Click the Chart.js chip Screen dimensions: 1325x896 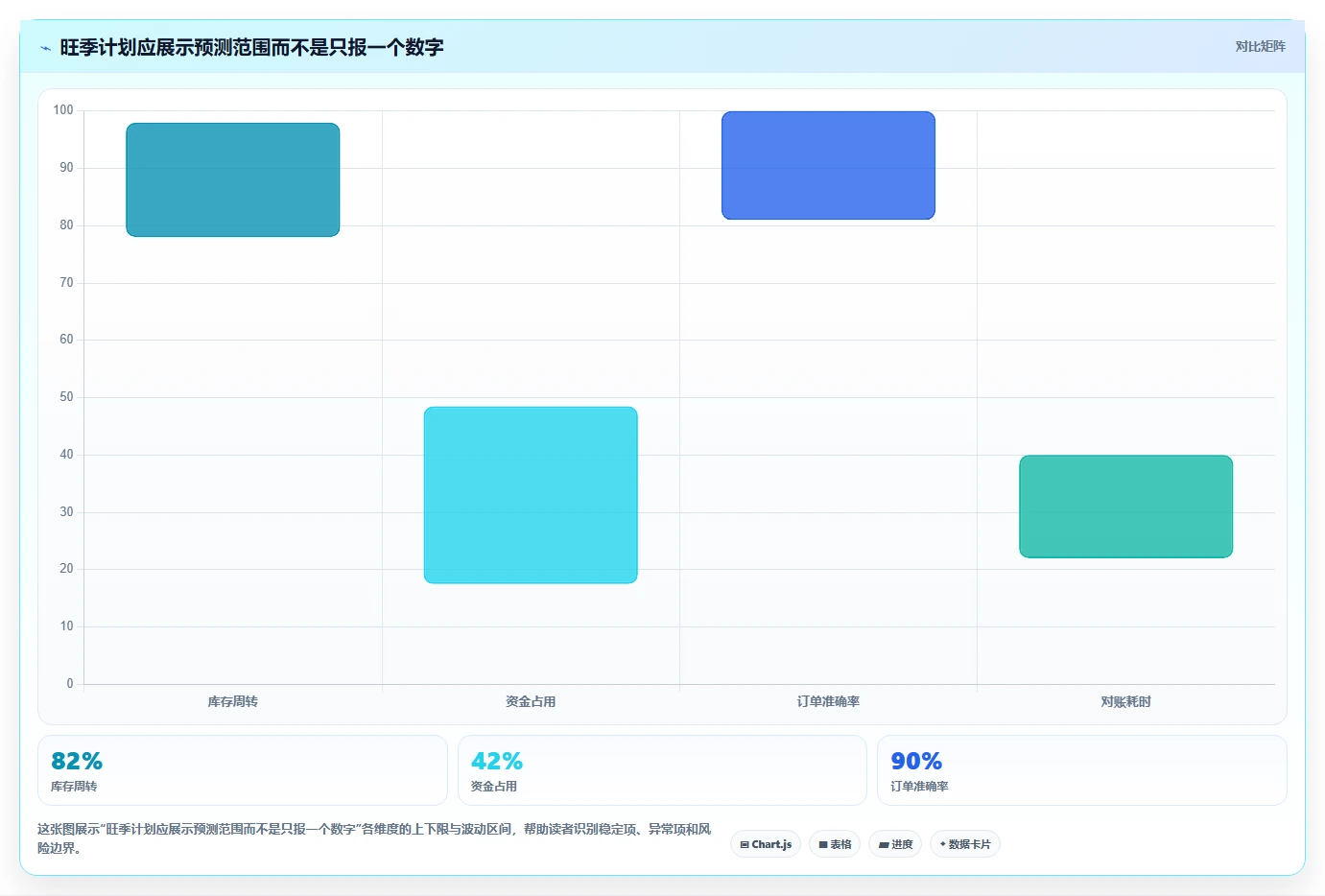pos(766,844)
